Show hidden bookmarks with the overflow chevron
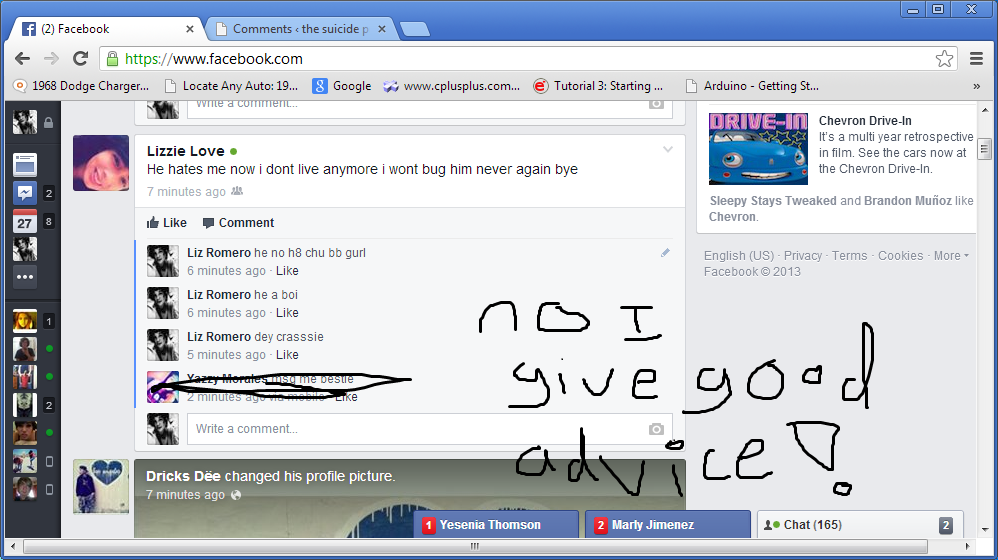Screen dimensions: 998x560 (976, 86)
